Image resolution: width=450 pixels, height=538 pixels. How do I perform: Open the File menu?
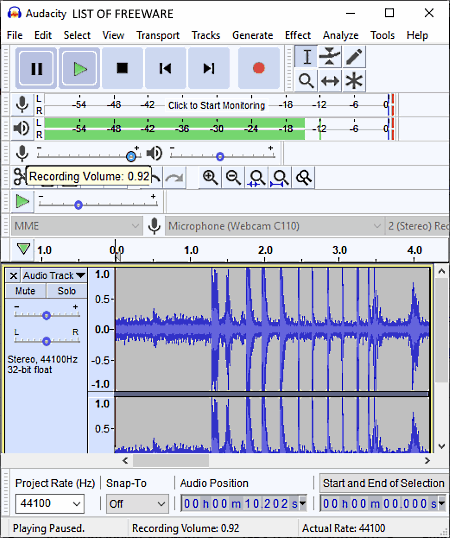tap(14, 35)
